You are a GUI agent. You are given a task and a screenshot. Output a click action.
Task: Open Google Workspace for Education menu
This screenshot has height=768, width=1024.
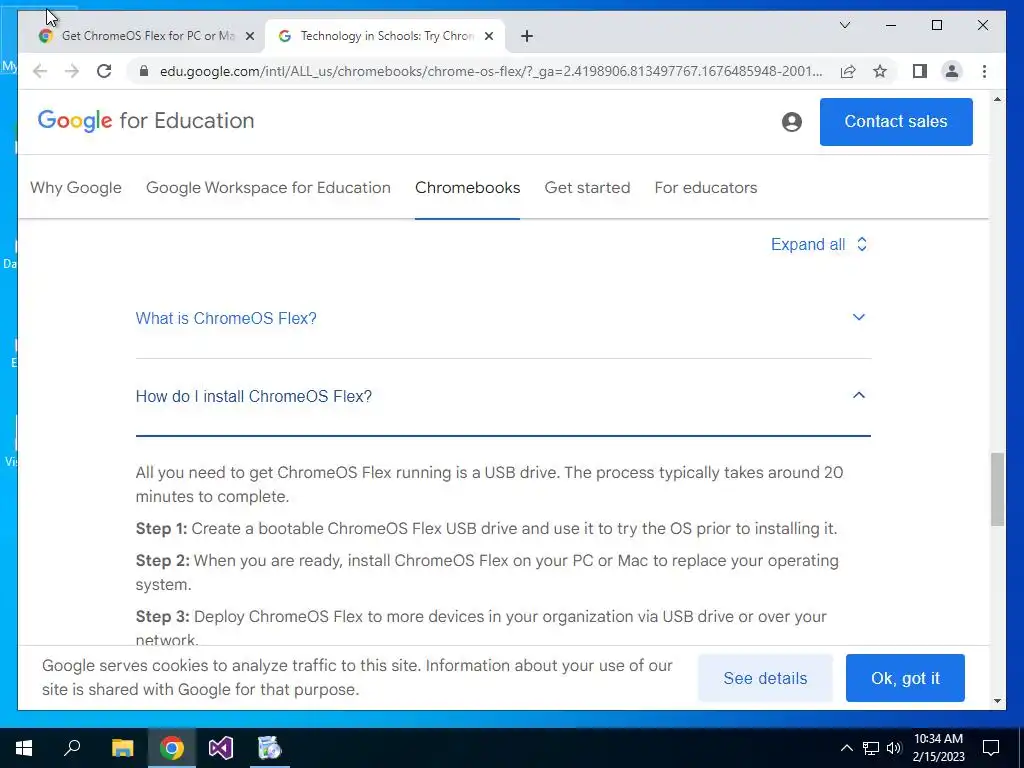pyautogui.click(x=268, y=187)
